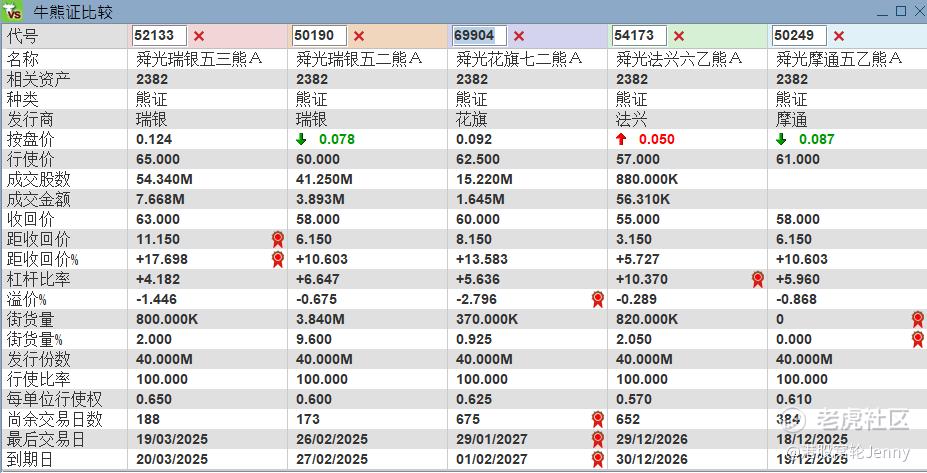
Task: Click the code input field containing 50249
Action: click(x=799, y=35)
